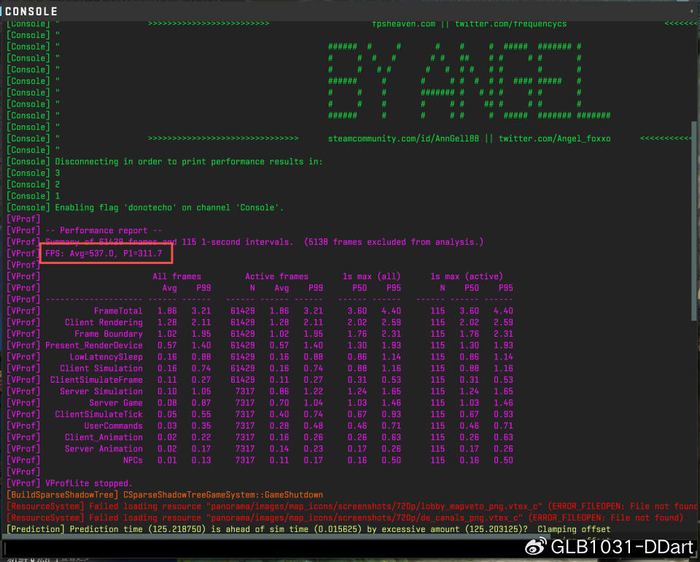Click the '-- Performance report --' line
The width and height of the screenshot is (700, 562).
[104, 230]
